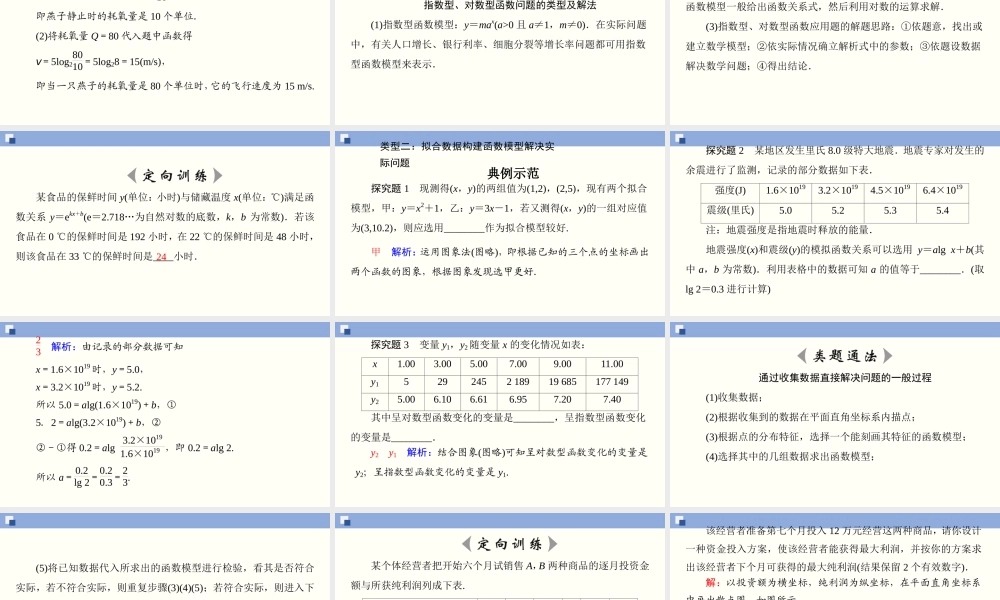Click the corner marker icon on the bottom 定向训练 slide
The image size is (1000, 600).
click(345, 521)
